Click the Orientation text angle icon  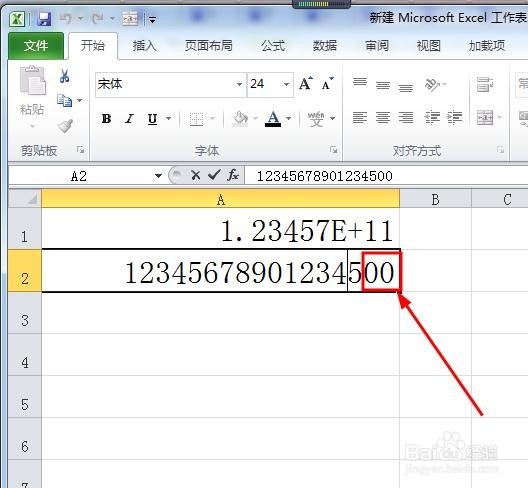pyautogui.click(x=433, y=84)
